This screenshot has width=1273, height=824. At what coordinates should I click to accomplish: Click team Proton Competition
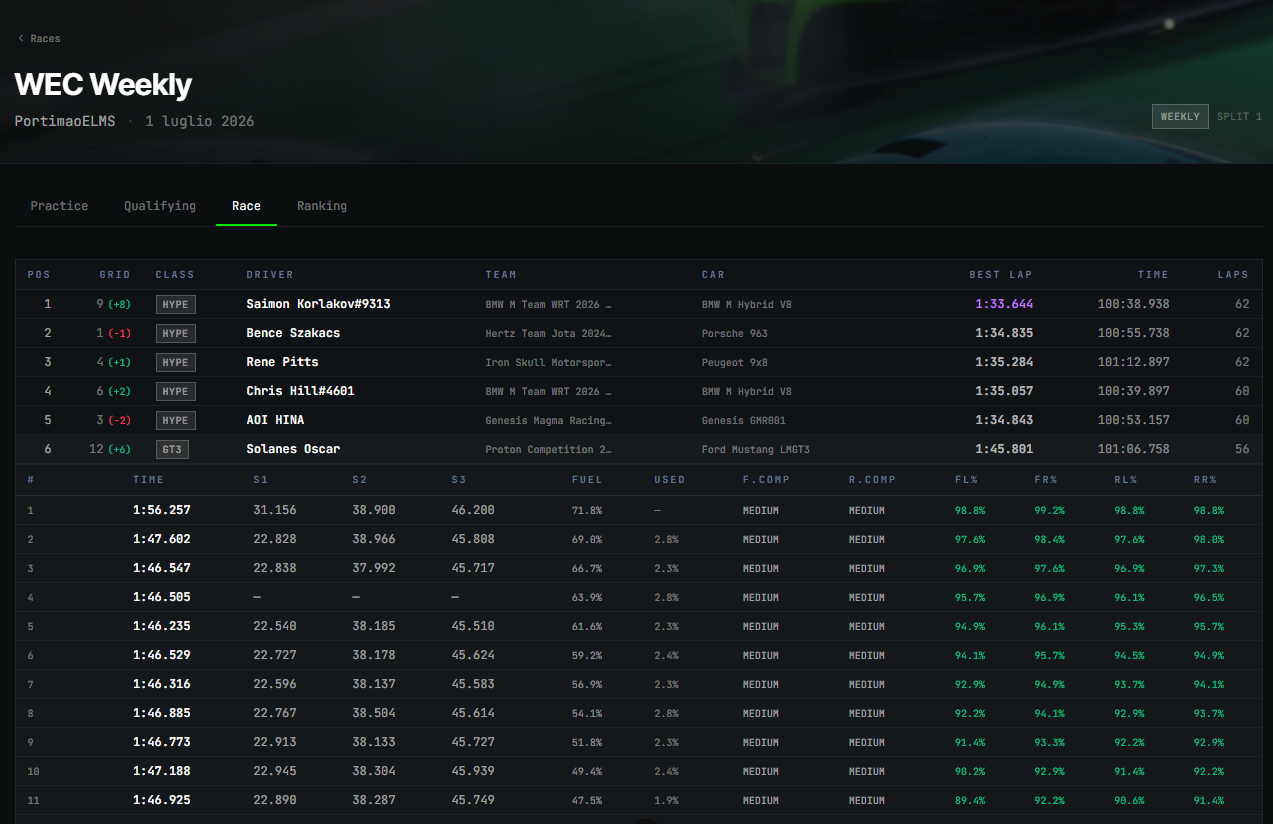point(548,449)
